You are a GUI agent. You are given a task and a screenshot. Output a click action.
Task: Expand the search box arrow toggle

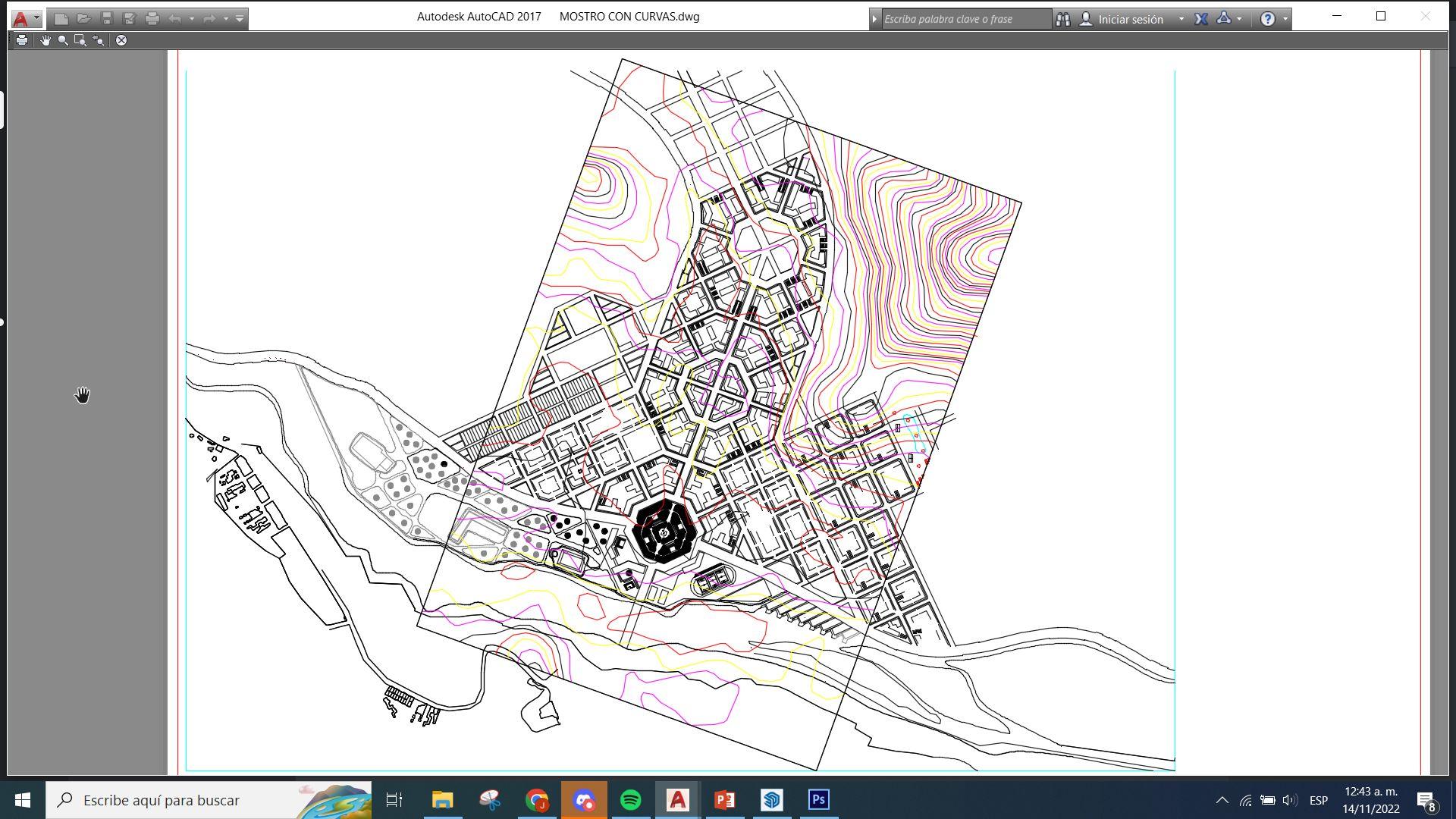tap(874, 19)
